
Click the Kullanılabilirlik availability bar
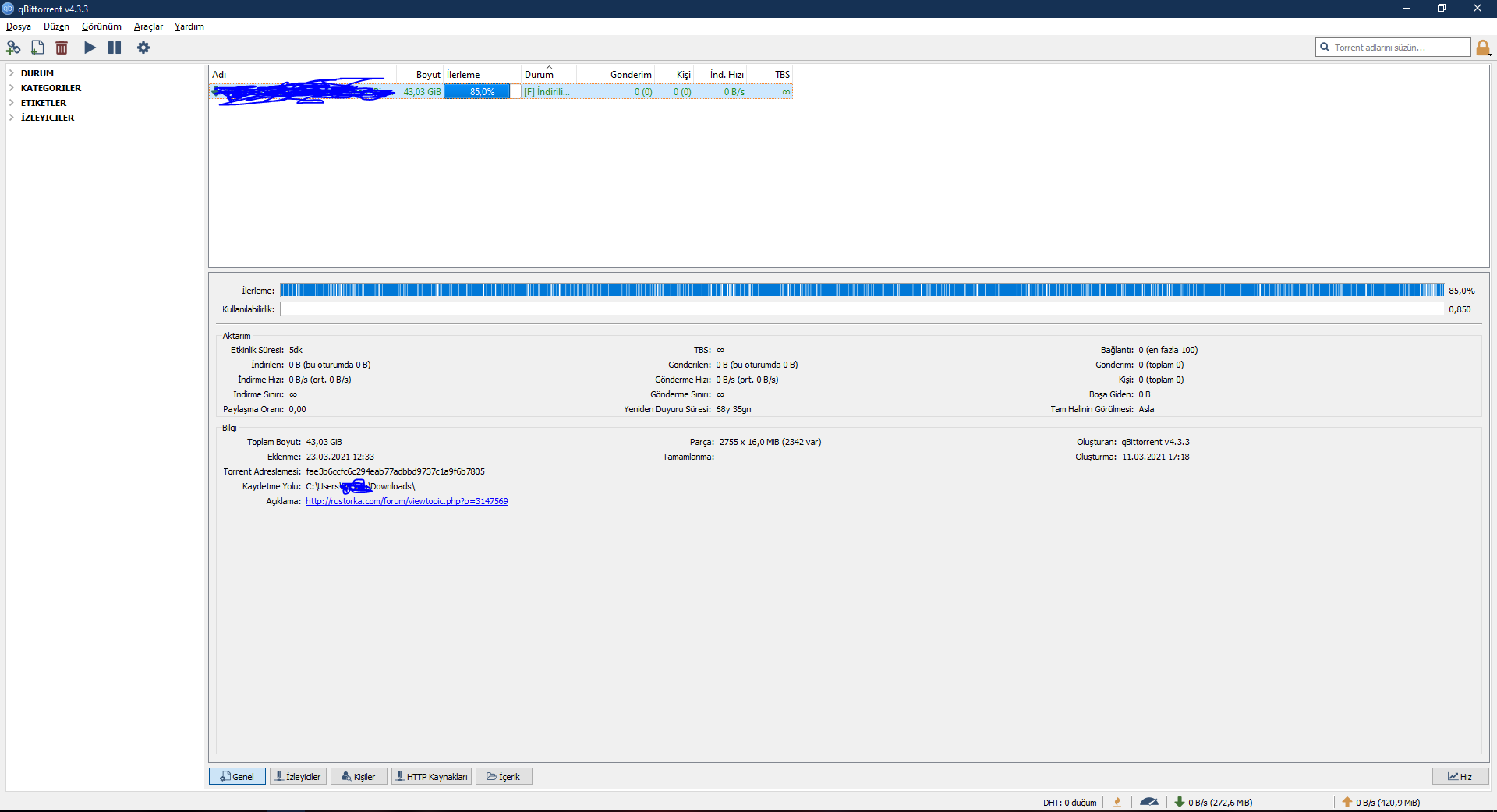862,309
